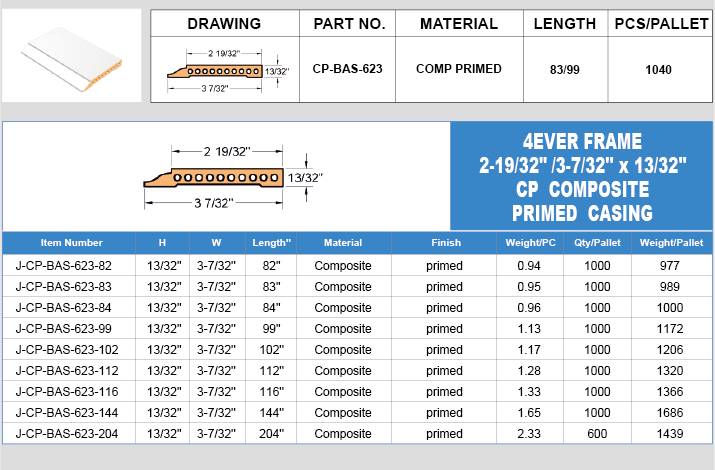The image size is (715, 470).
Task: Click the small profile drawing in DRAWING column
Action: [x=227, y=71]
